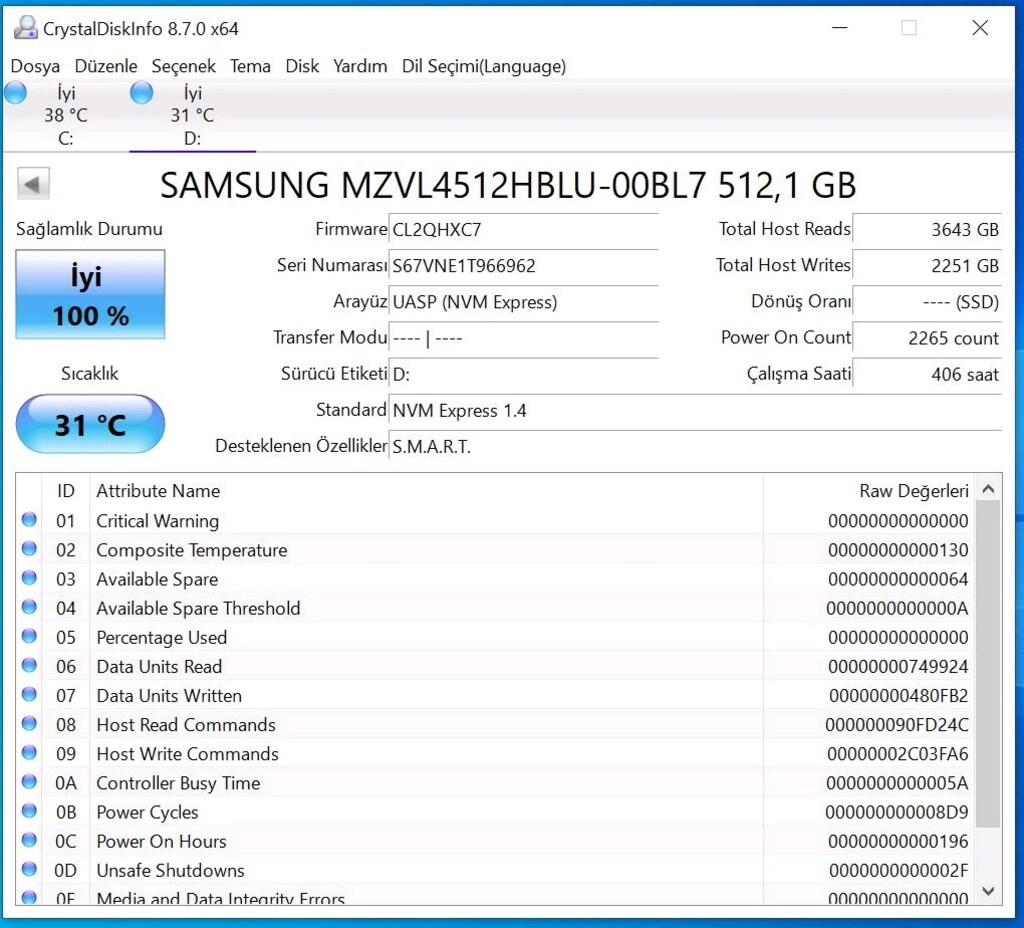1024x928 pixels.
Task: Click blue health orb above D: drive
Action: [141, 93]
